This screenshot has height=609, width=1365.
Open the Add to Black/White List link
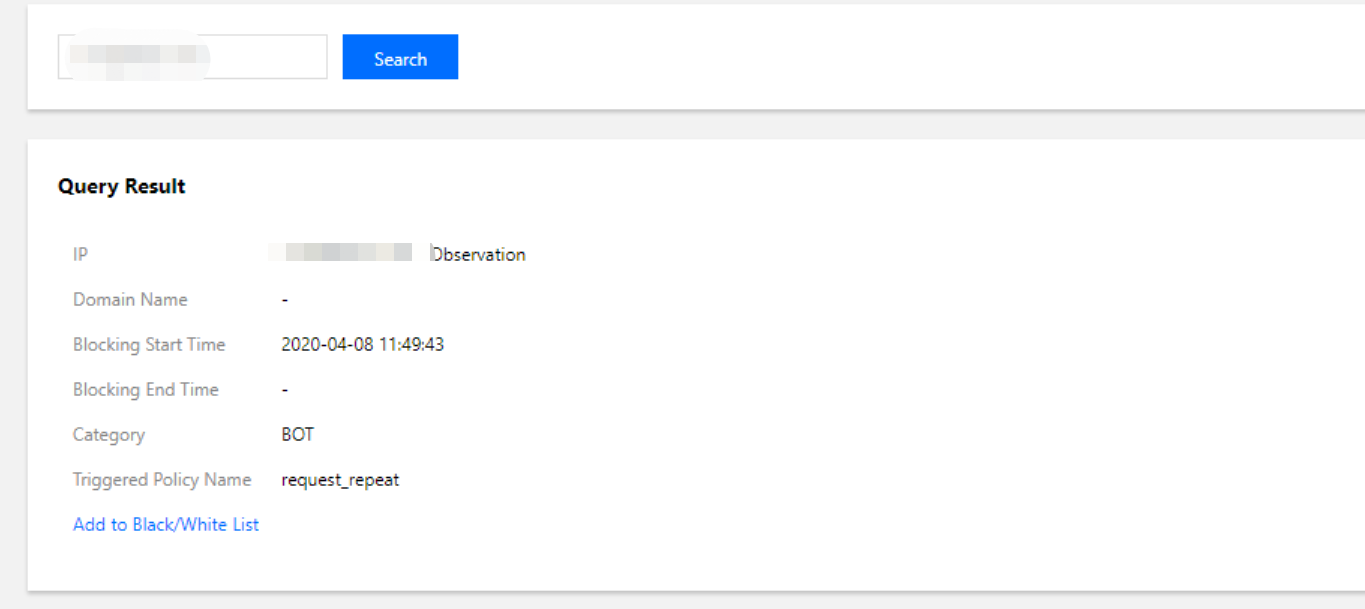tap(166, 524)
